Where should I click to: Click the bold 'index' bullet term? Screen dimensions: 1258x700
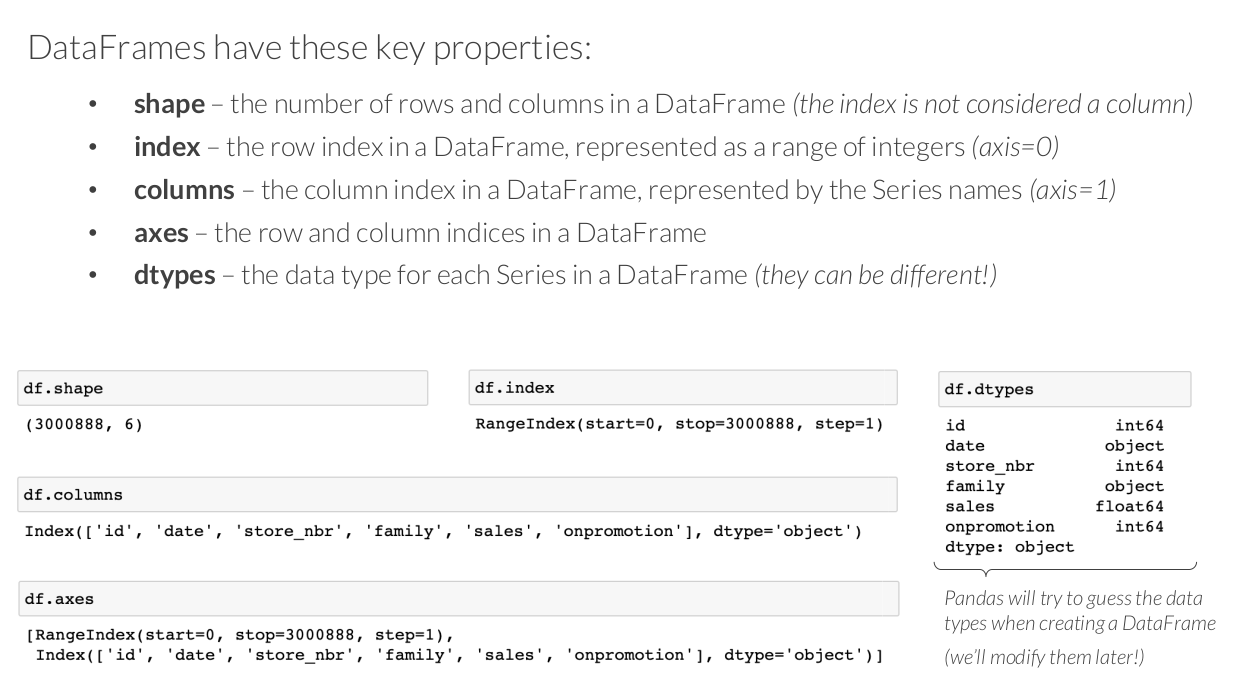(166, 147)
